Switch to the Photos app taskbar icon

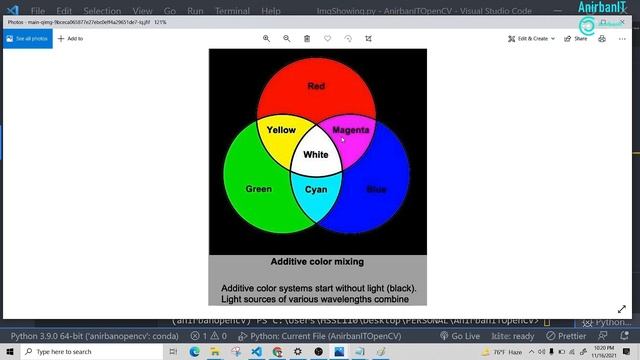[x=339, y=351]
